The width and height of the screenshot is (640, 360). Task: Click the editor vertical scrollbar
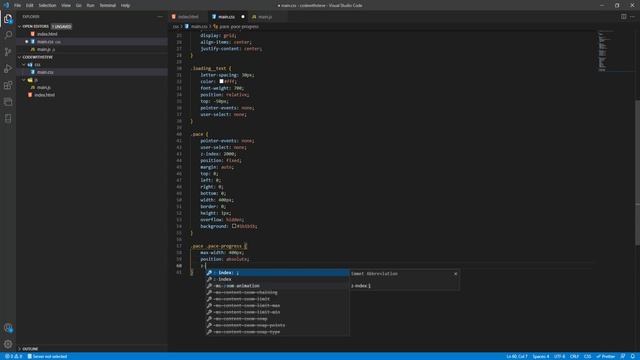[x=637, y=173]
